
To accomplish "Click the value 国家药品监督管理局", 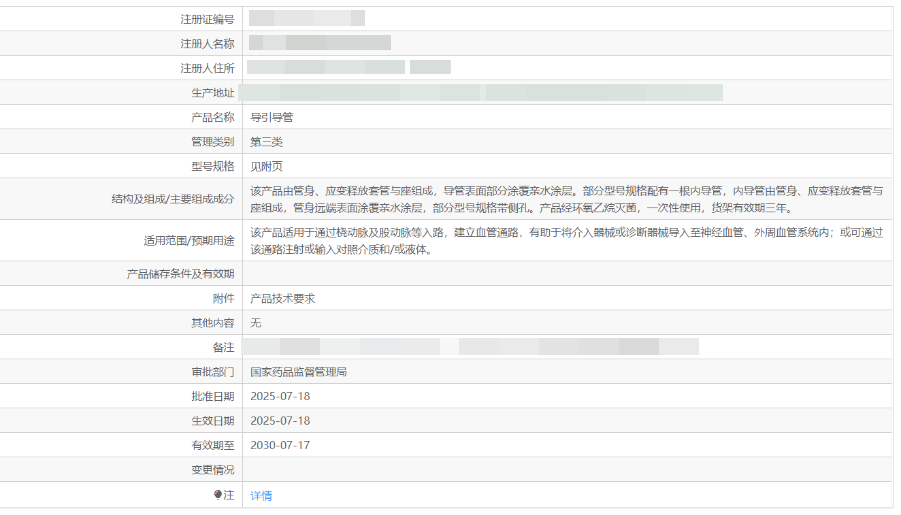I will [299, 372].
